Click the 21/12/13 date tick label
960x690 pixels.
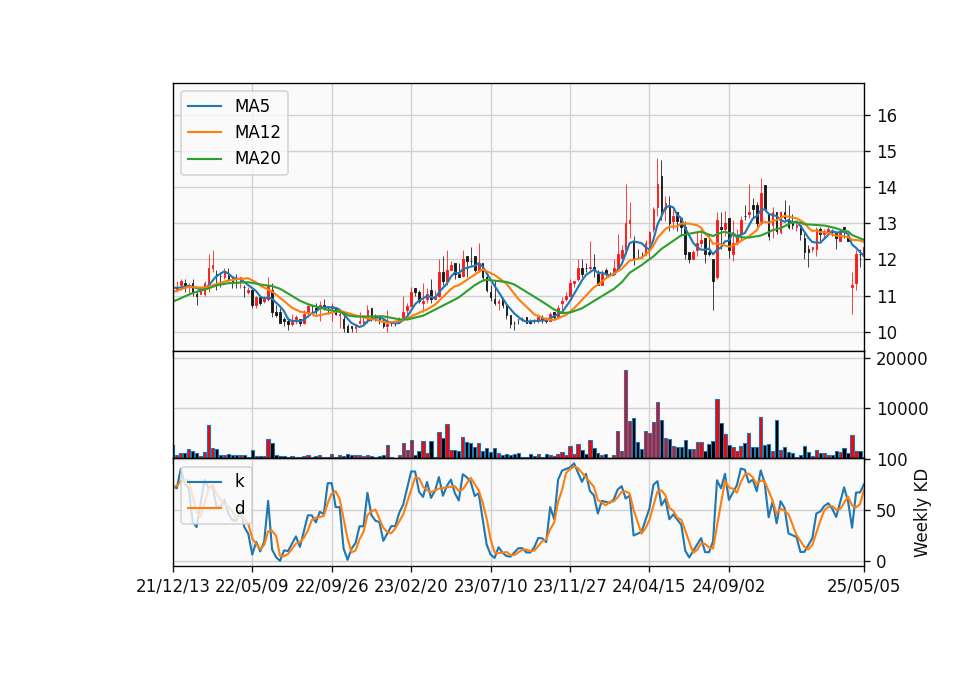(173, 587)
